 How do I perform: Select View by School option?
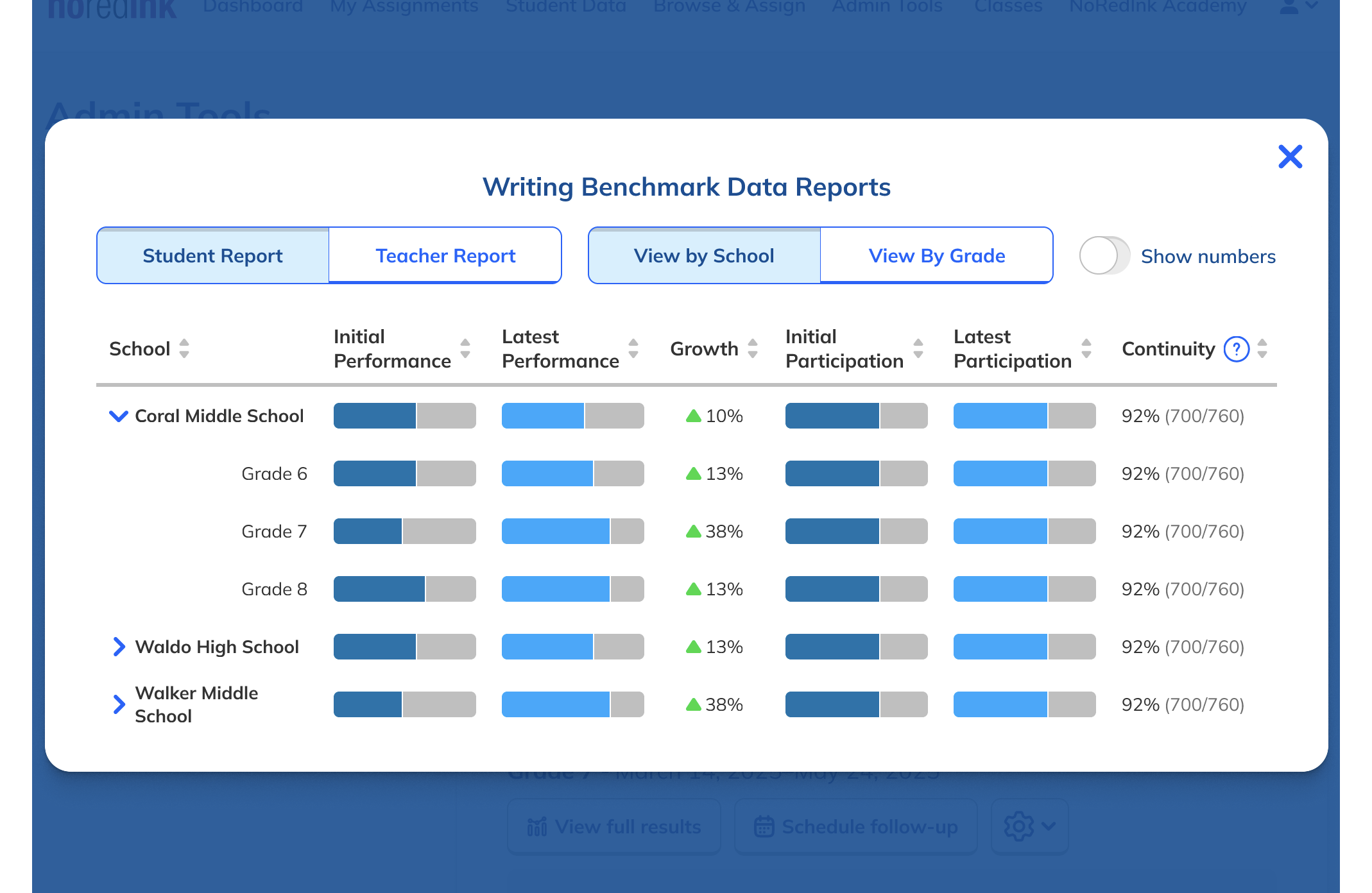click(x=704, y=256)
